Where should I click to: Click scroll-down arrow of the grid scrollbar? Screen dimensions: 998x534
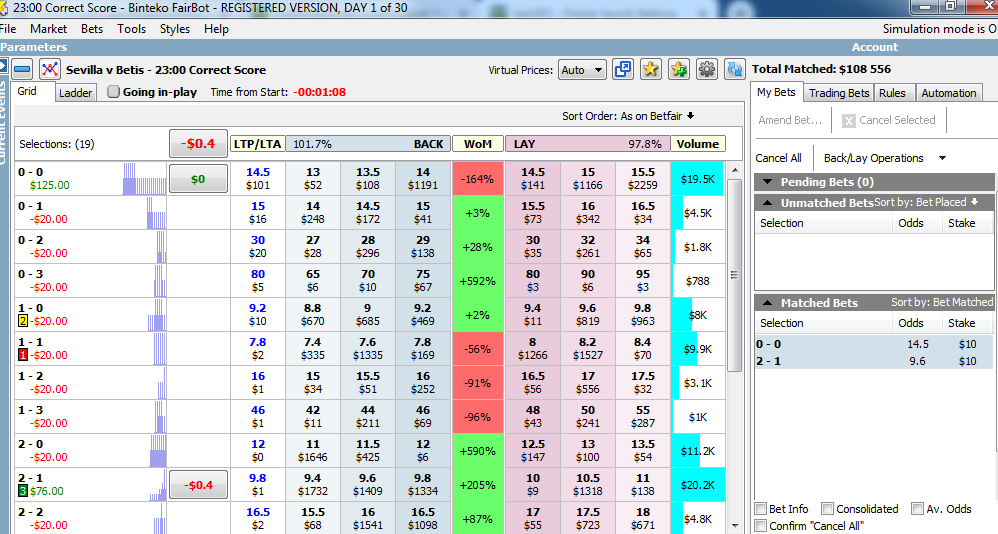pos(734,526)
